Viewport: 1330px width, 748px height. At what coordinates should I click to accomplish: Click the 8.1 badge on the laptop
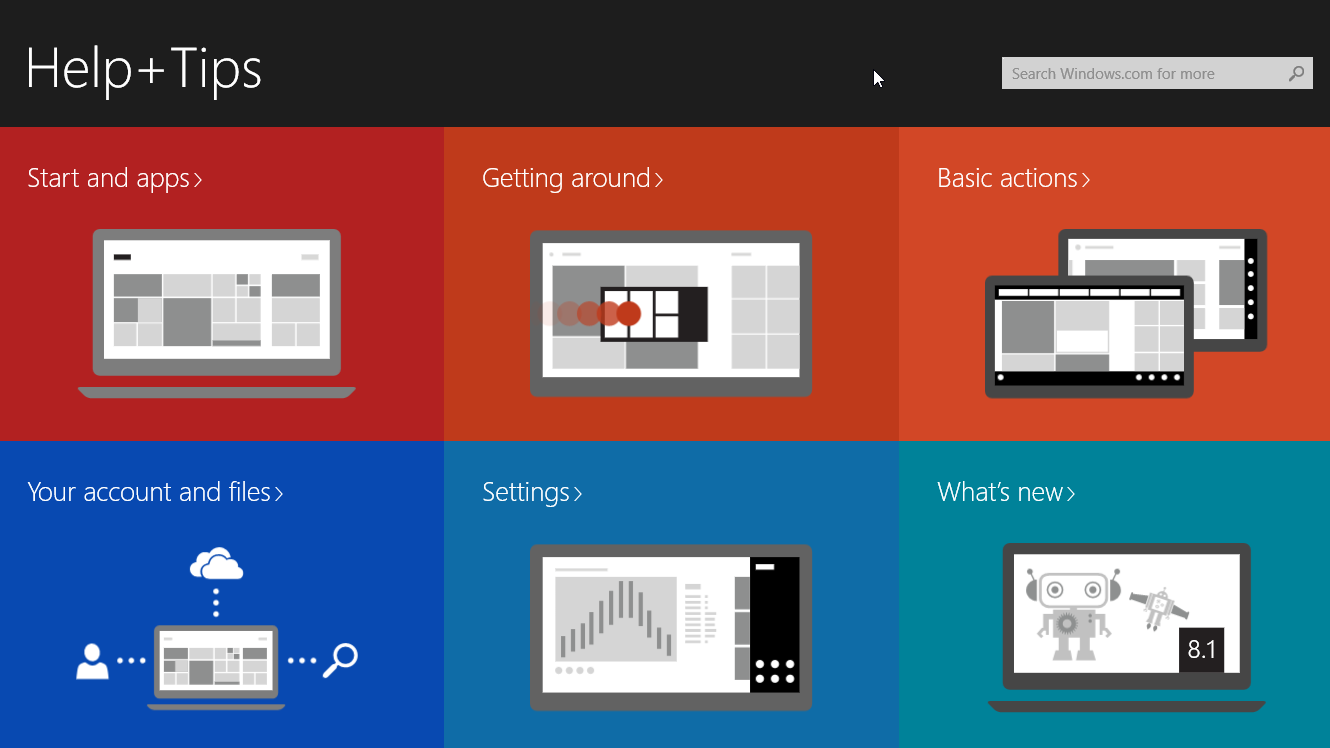pos(1201,650)
